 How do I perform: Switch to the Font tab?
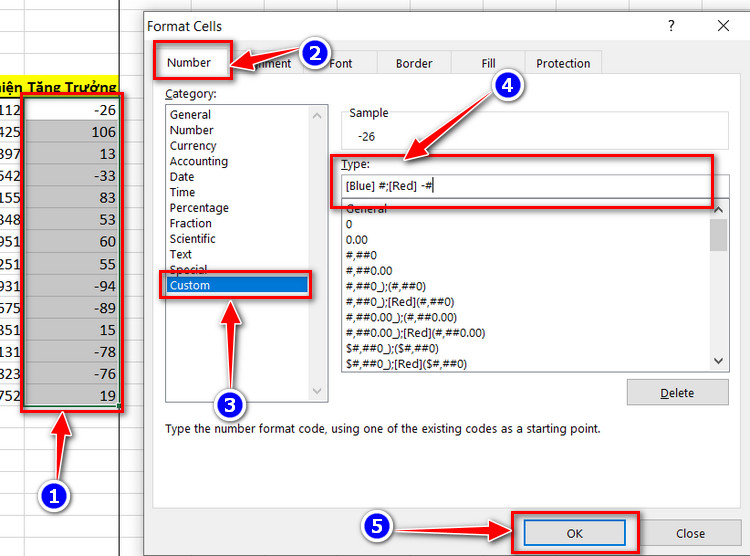click(341, 64)
